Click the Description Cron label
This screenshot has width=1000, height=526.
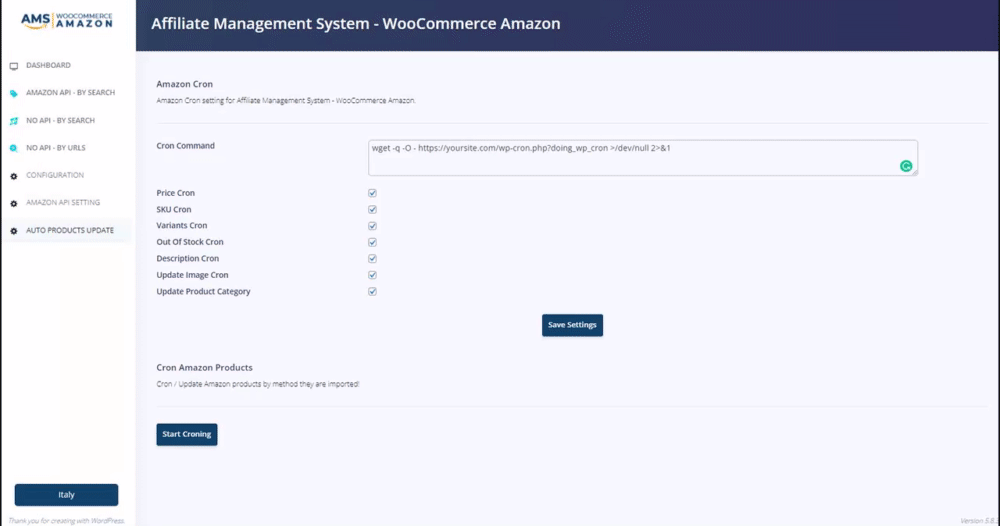[188, 259]
